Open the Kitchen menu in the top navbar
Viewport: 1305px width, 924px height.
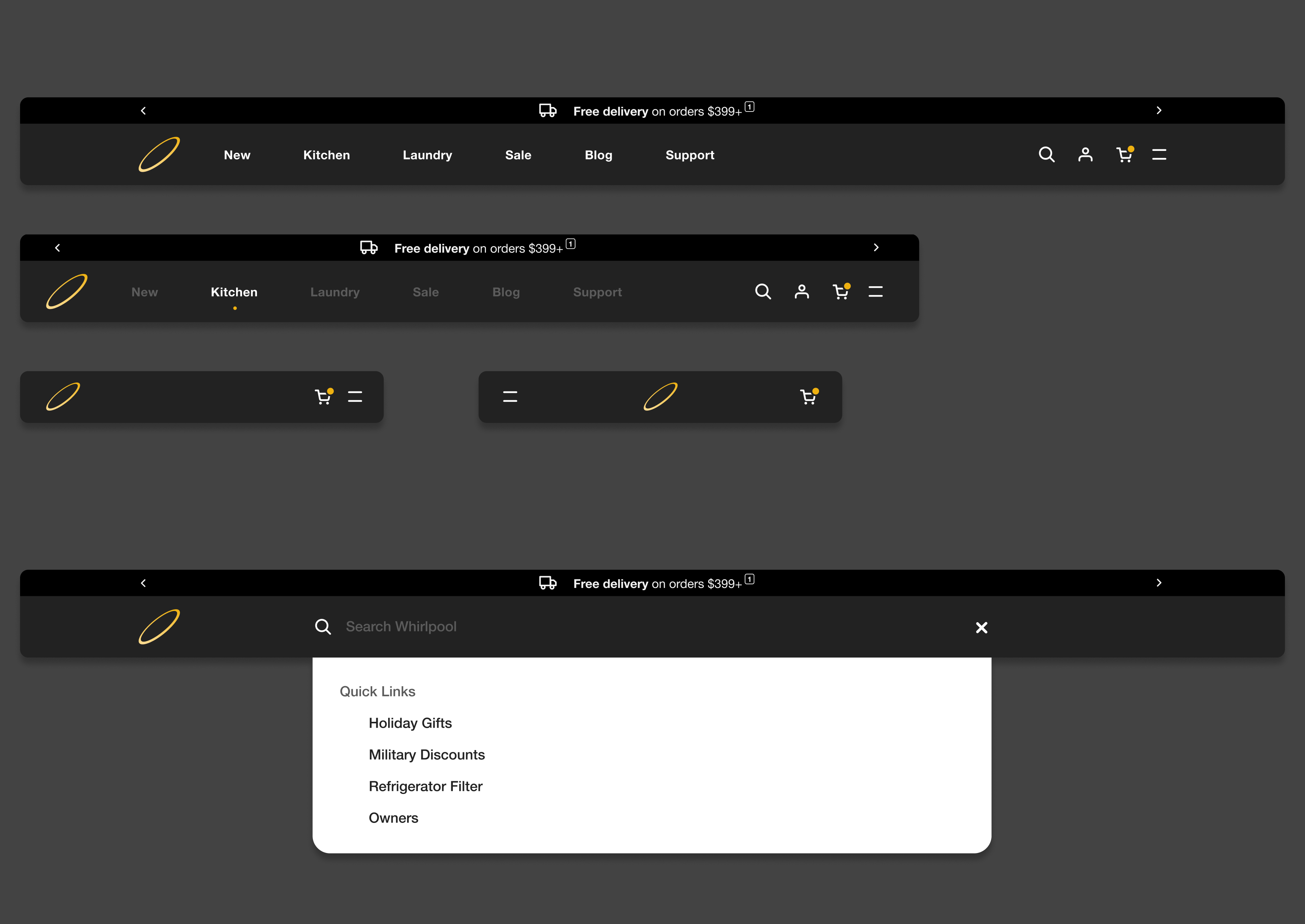(327, 155)
